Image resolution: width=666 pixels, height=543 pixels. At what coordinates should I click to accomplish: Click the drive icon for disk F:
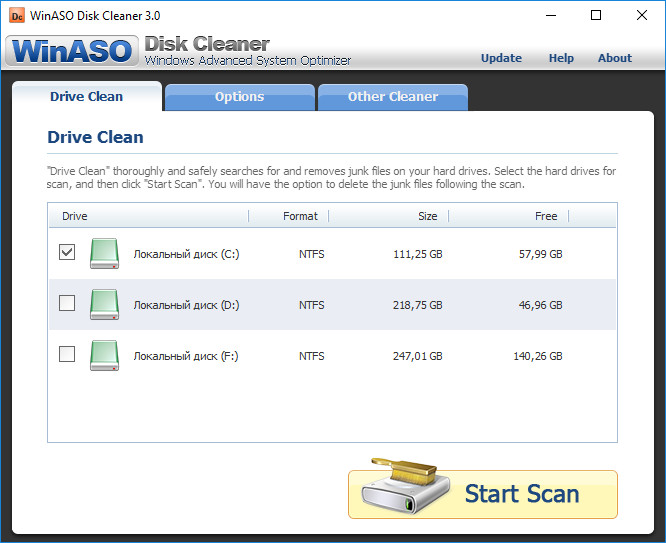104,356
